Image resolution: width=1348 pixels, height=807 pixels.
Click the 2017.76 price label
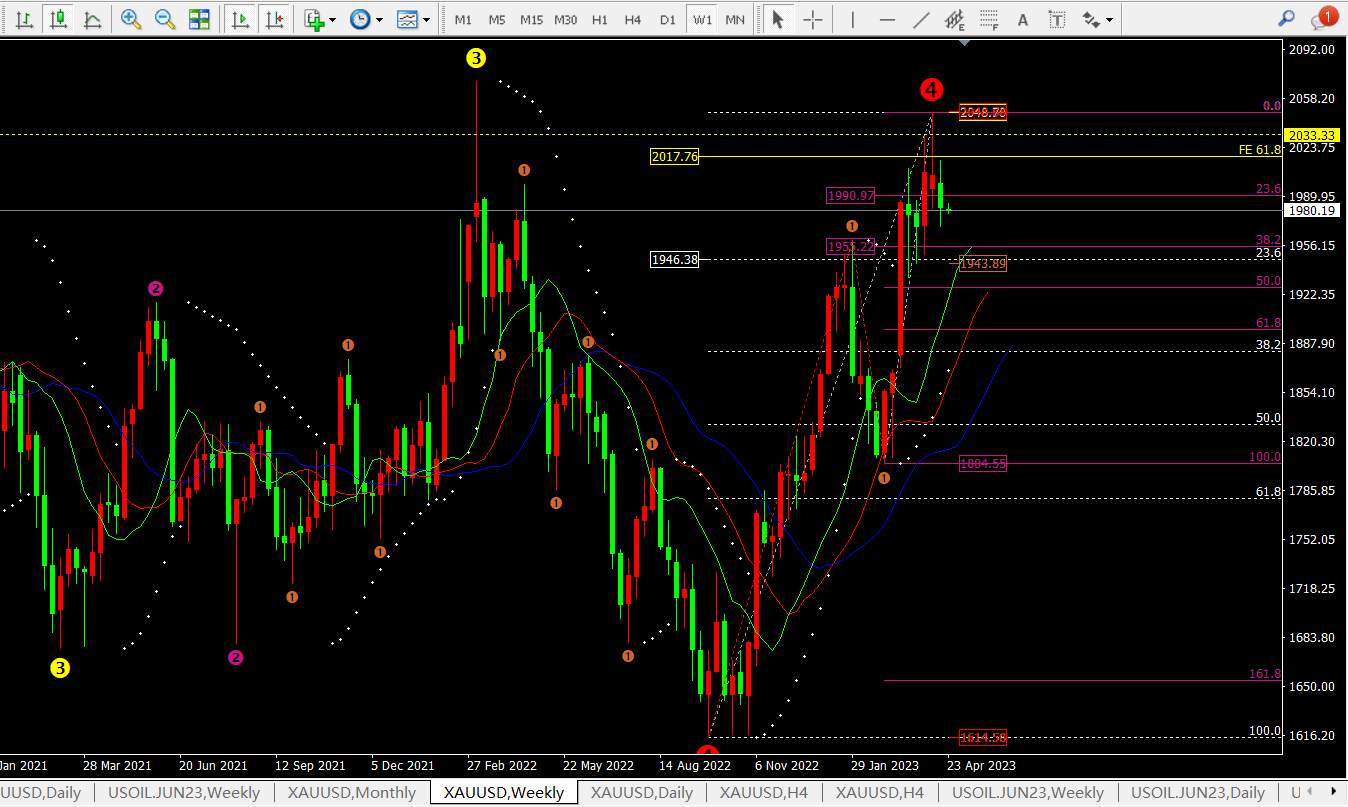point(675,157)
